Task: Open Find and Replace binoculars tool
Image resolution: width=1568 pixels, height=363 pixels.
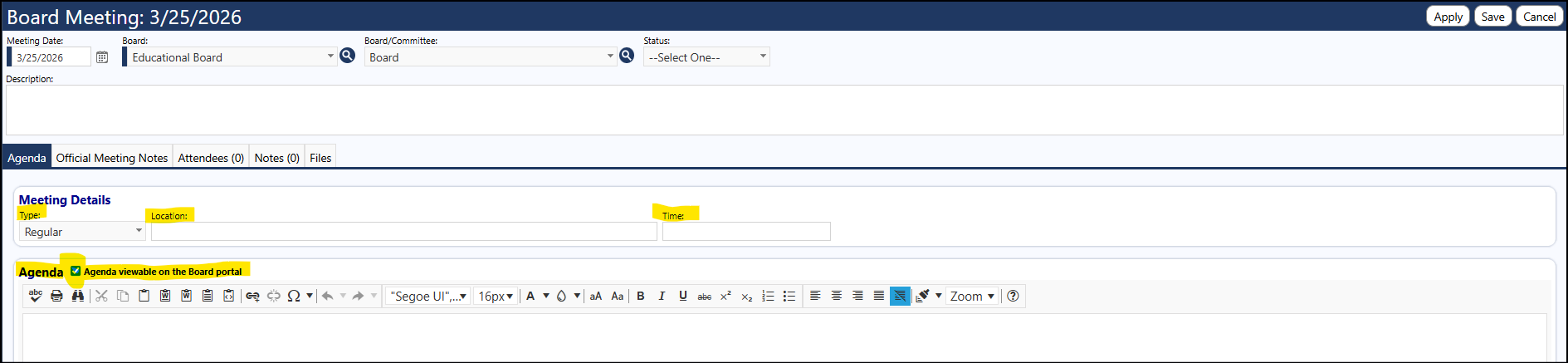Action: click(78, 296)
